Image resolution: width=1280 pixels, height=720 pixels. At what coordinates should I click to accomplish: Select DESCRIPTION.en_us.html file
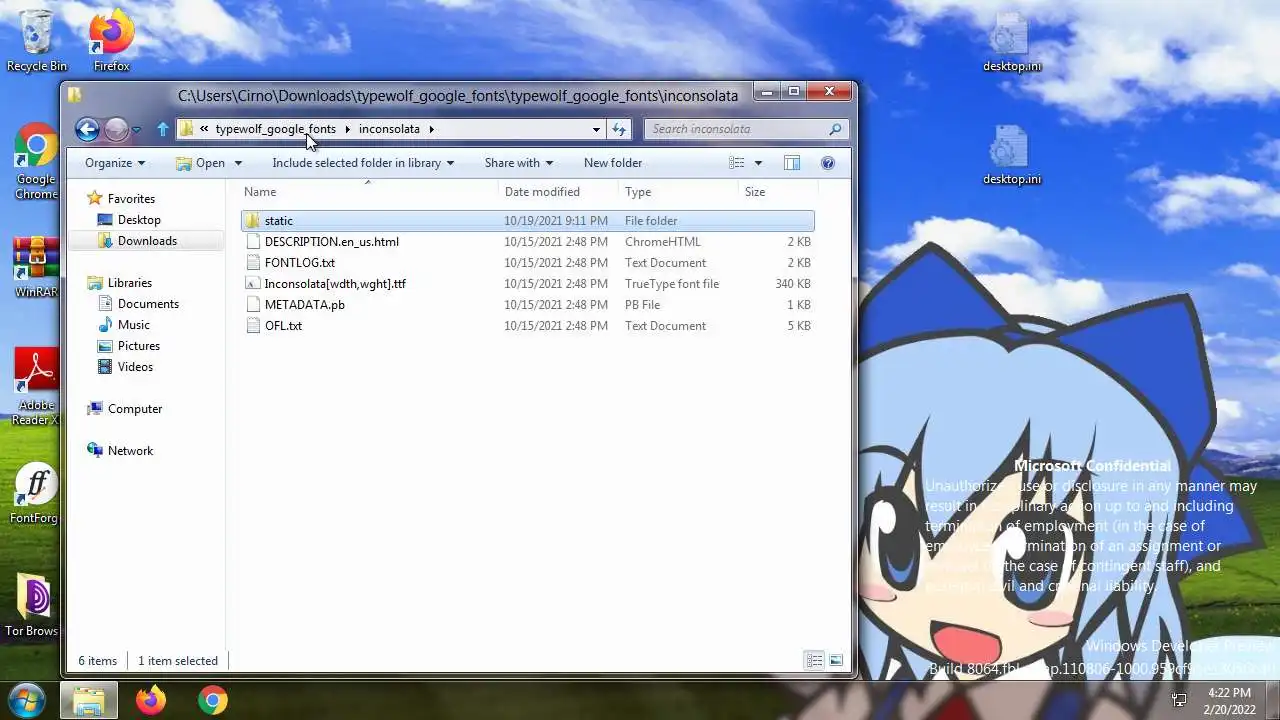pos(527,242)
